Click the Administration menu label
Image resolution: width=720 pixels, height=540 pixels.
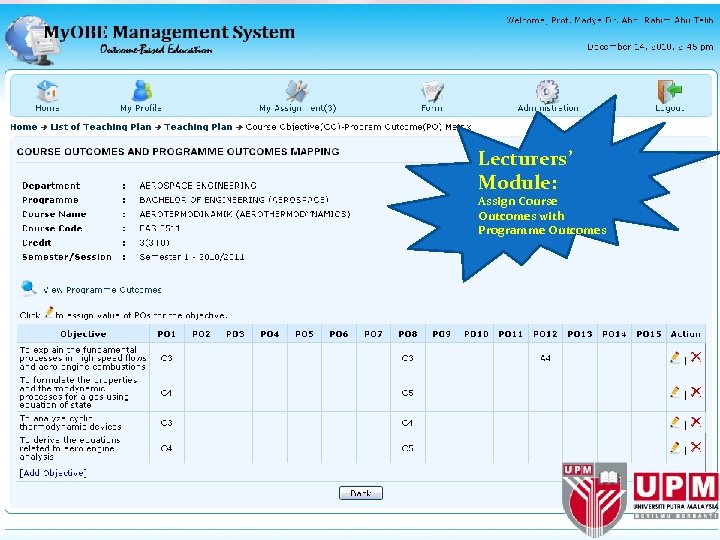click(548, 108)
